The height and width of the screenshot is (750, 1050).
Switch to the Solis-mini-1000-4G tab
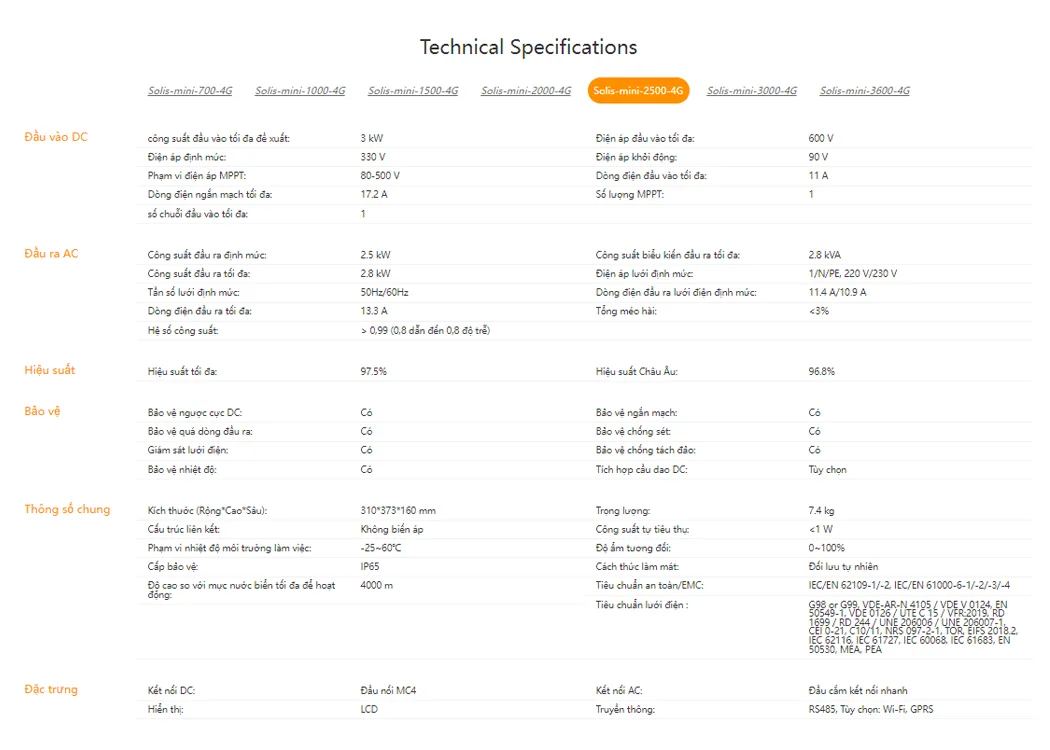coord(300,91)
